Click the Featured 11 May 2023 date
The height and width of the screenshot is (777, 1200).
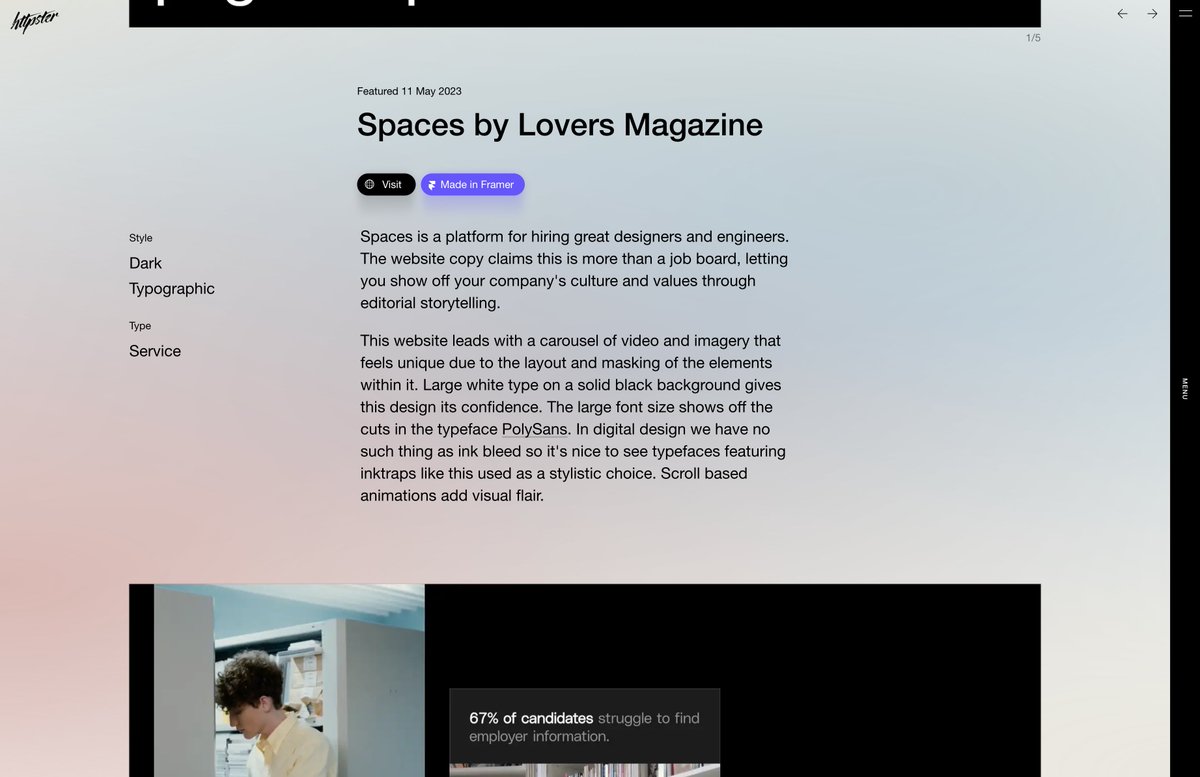pyautogui.click(x=409, y=91)
